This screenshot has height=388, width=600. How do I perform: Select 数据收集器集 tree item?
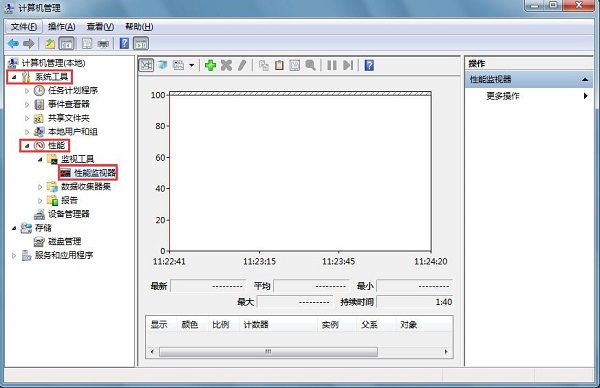[x=86, y=187]
